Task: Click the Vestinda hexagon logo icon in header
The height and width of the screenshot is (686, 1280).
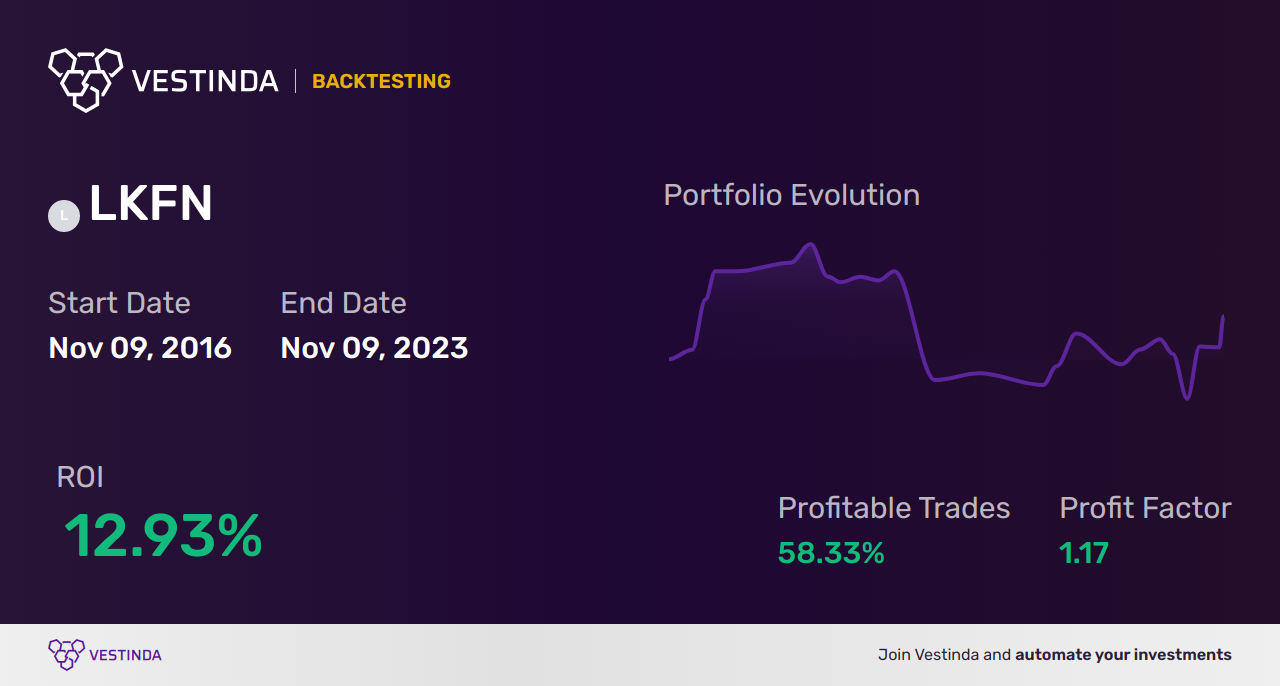Action: (x=85, y=78)
